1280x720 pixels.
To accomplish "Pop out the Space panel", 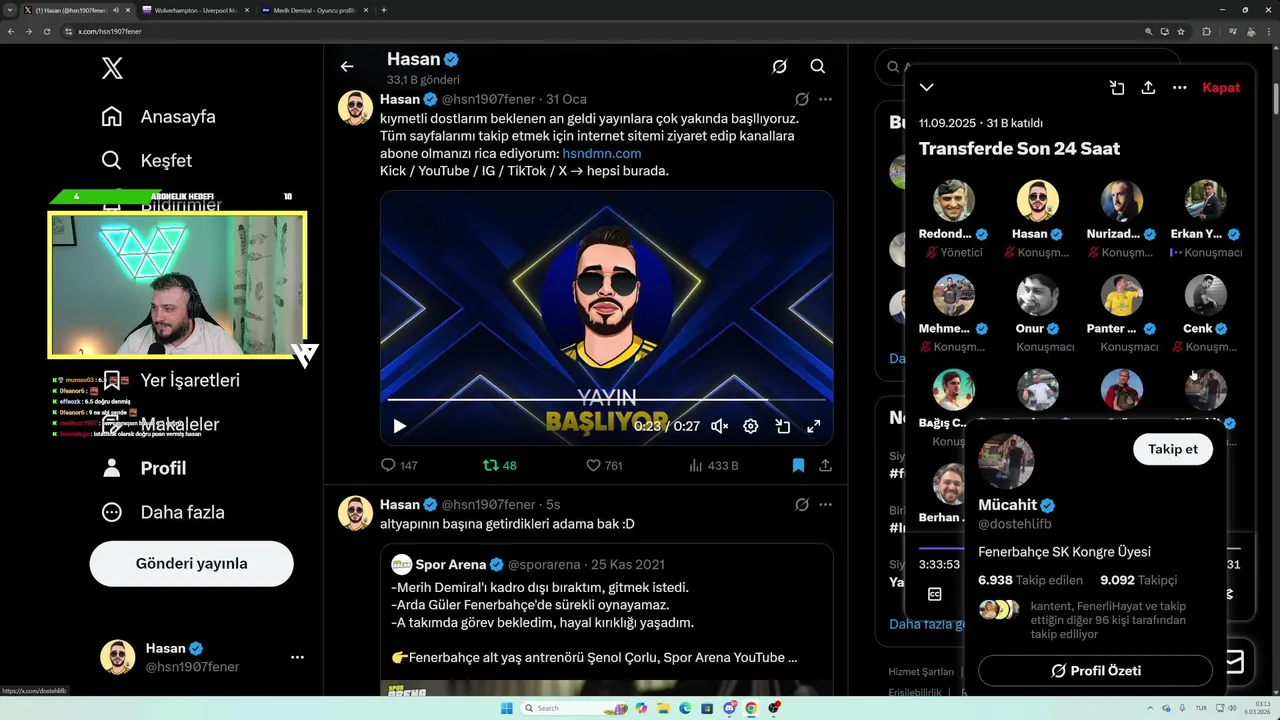I will pos(1117,88).
